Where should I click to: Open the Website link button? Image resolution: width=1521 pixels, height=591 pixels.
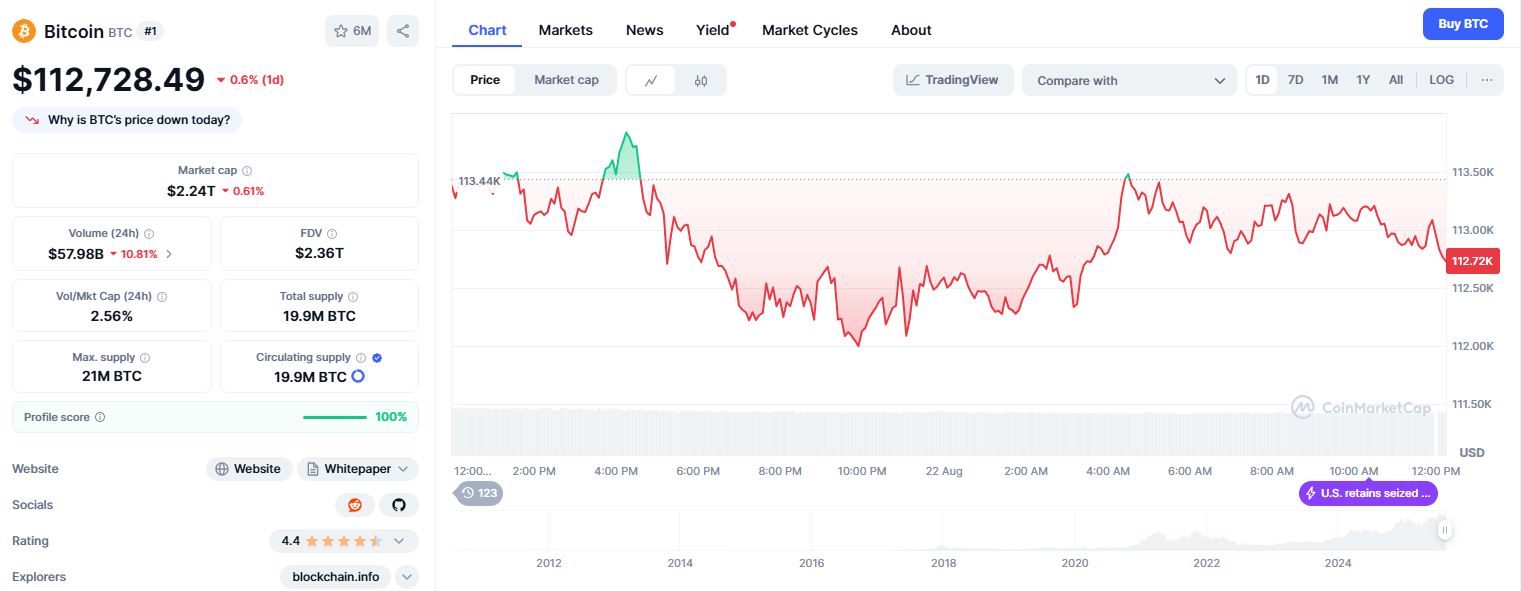click(x=249, y=469)
